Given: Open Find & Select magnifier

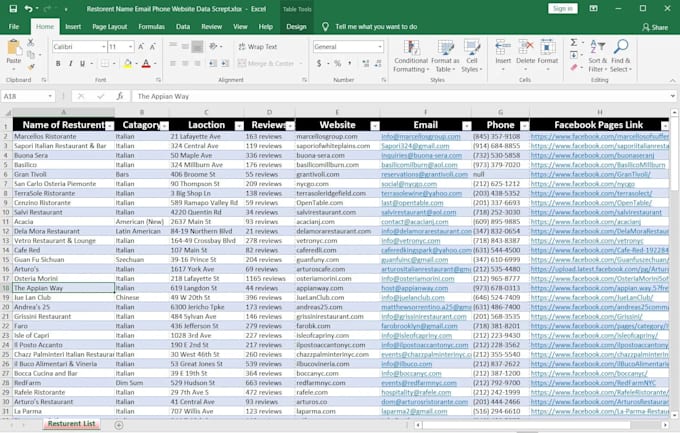Looking at the screenshot, I should [x=621, y=56].
